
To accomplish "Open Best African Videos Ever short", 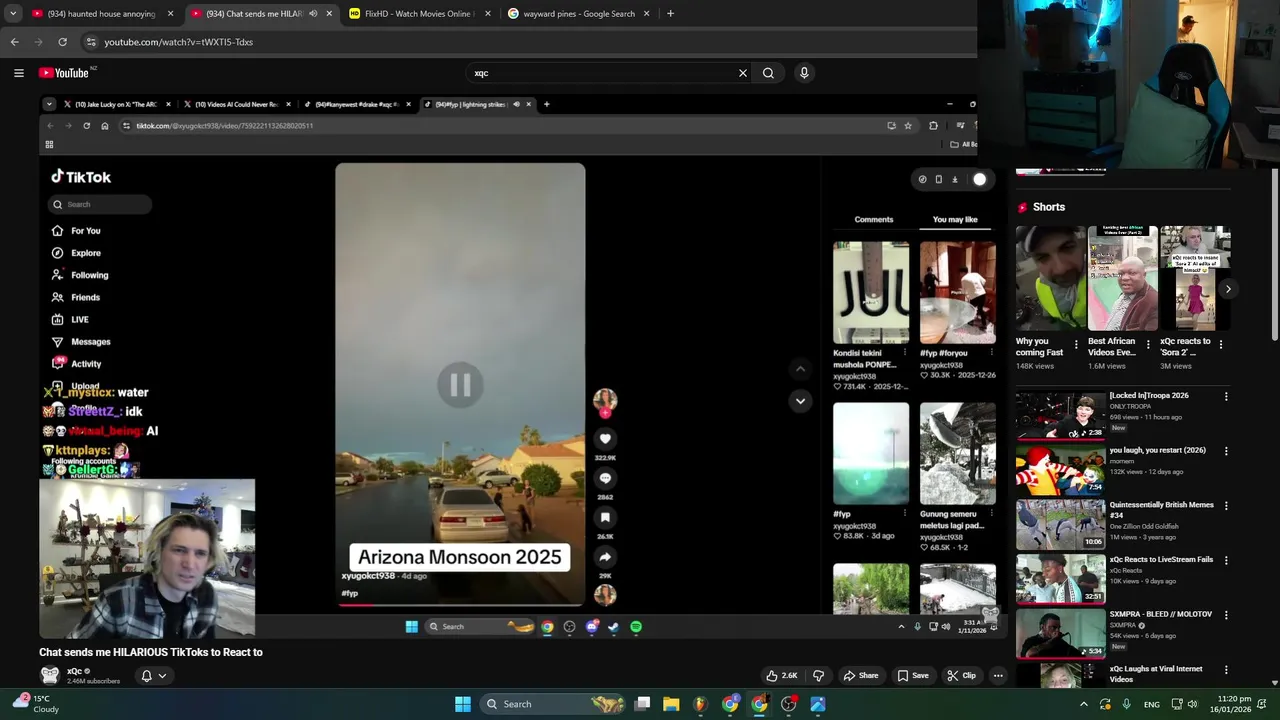I will [1123, 278].
